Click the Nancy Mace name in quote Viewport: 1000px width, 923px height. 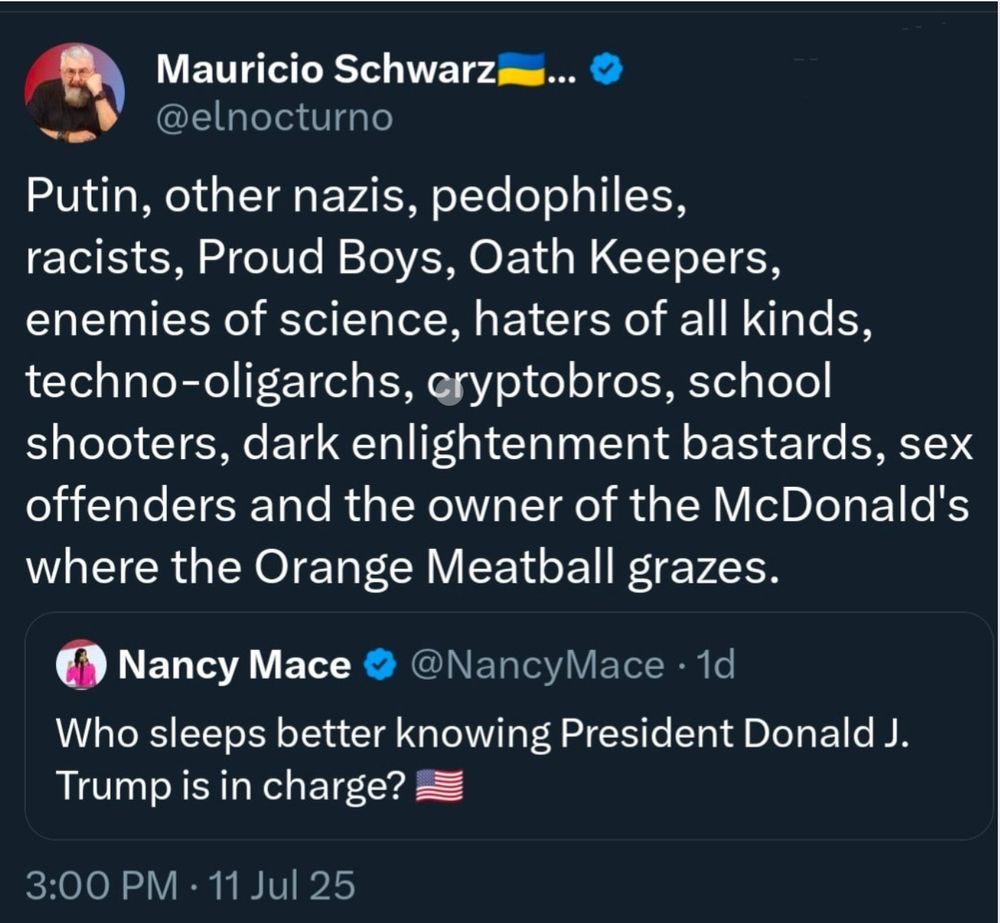tap(235, 665)
